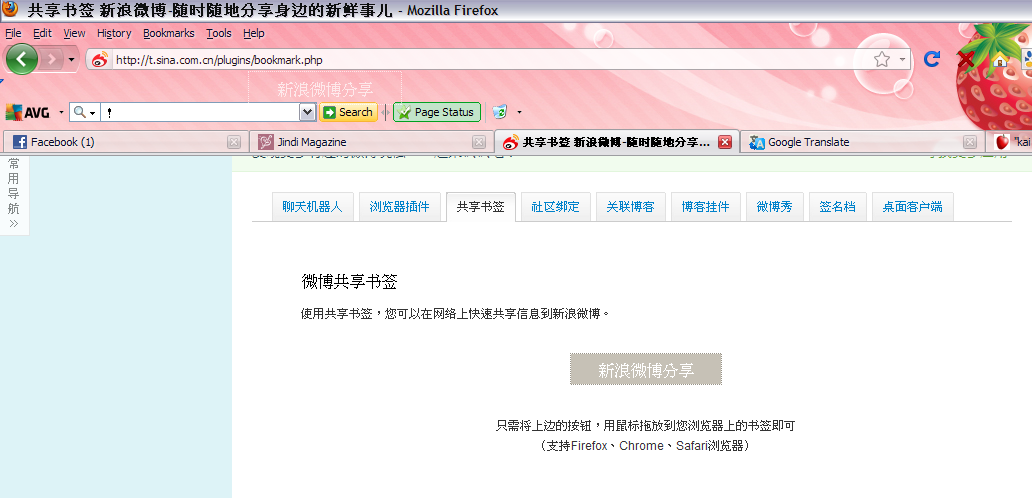The width and height of the screenshot is (1032, 498).
Task: Go to the Home page icon
Action: 1000,59
